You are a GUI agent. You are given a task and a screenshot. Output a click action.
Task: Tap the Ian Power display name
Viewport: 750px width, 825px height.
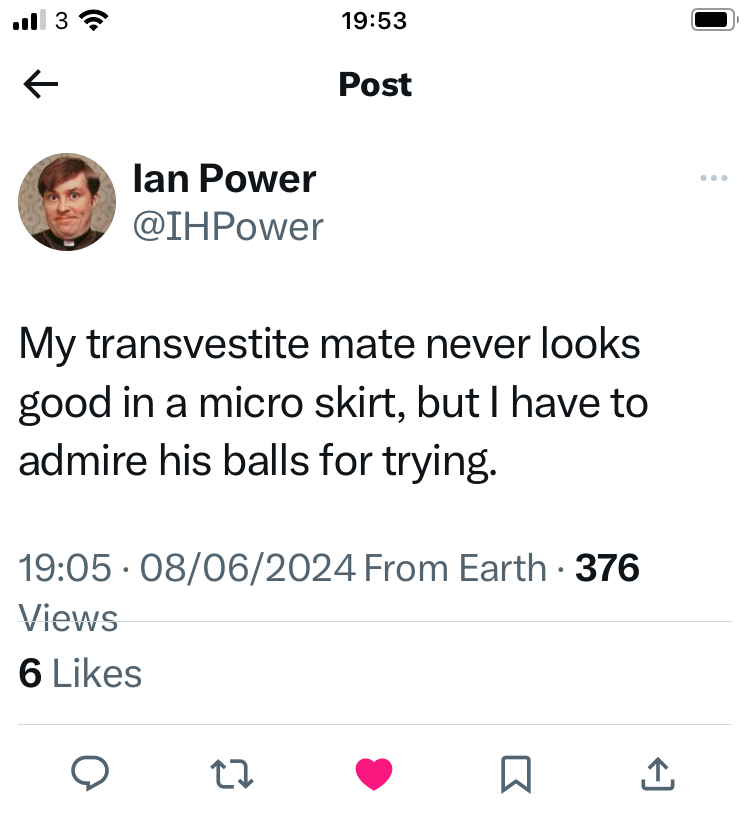pyautogui.click(x=224, y=179)
